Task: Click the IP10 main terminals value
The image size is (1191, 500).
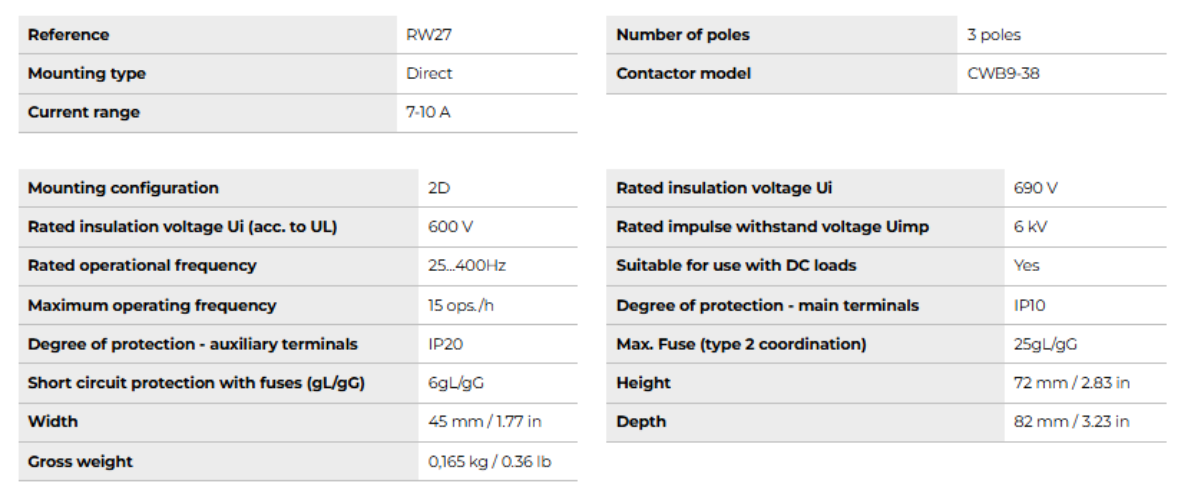Action: tap(1030, 306)
